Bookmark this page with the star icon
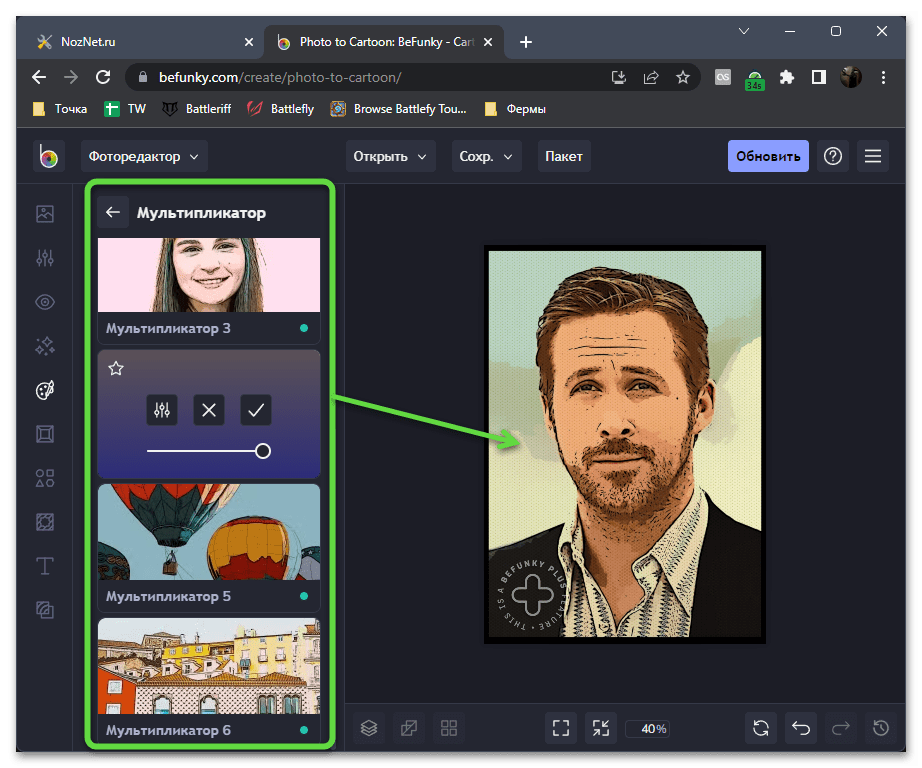922x768 pixels. pyautogui.click(x=682, y=77)
